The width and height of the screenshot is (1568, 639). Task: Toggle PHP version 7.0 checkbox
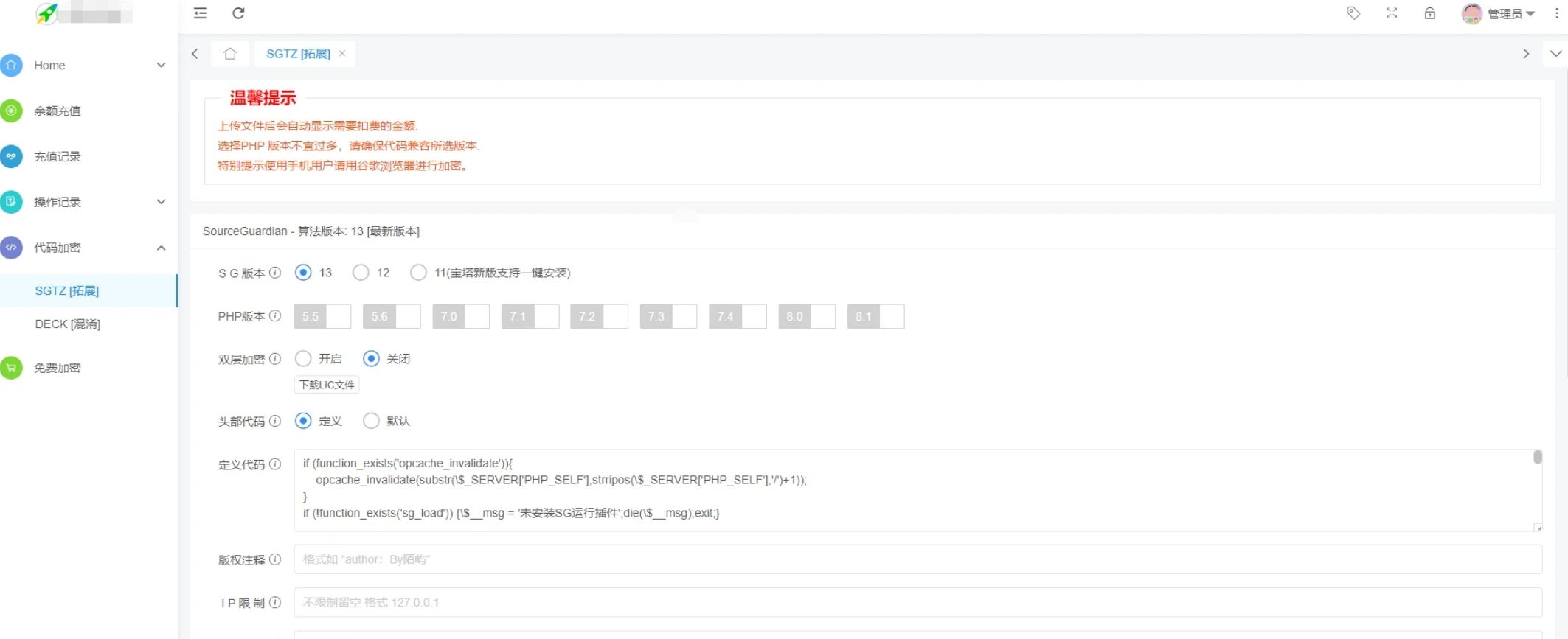point(461,316)
